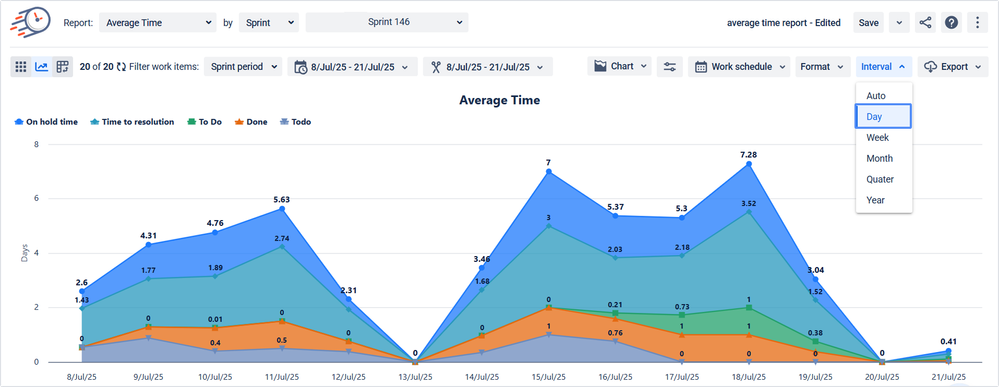Switch to grid table view icon
Screen dimensions: 999x387
tap(21, 66)
